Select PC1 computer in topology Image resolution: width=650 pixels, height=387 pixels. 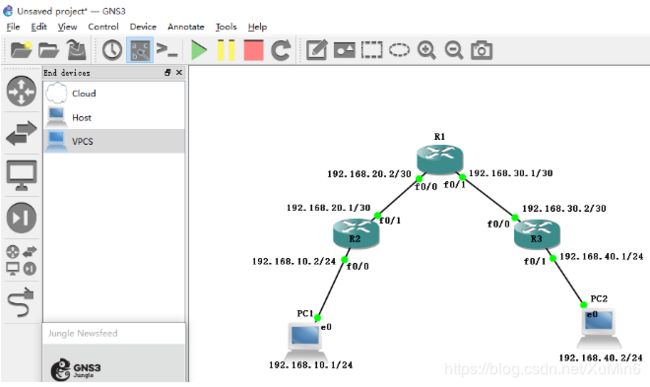(306, 342)
